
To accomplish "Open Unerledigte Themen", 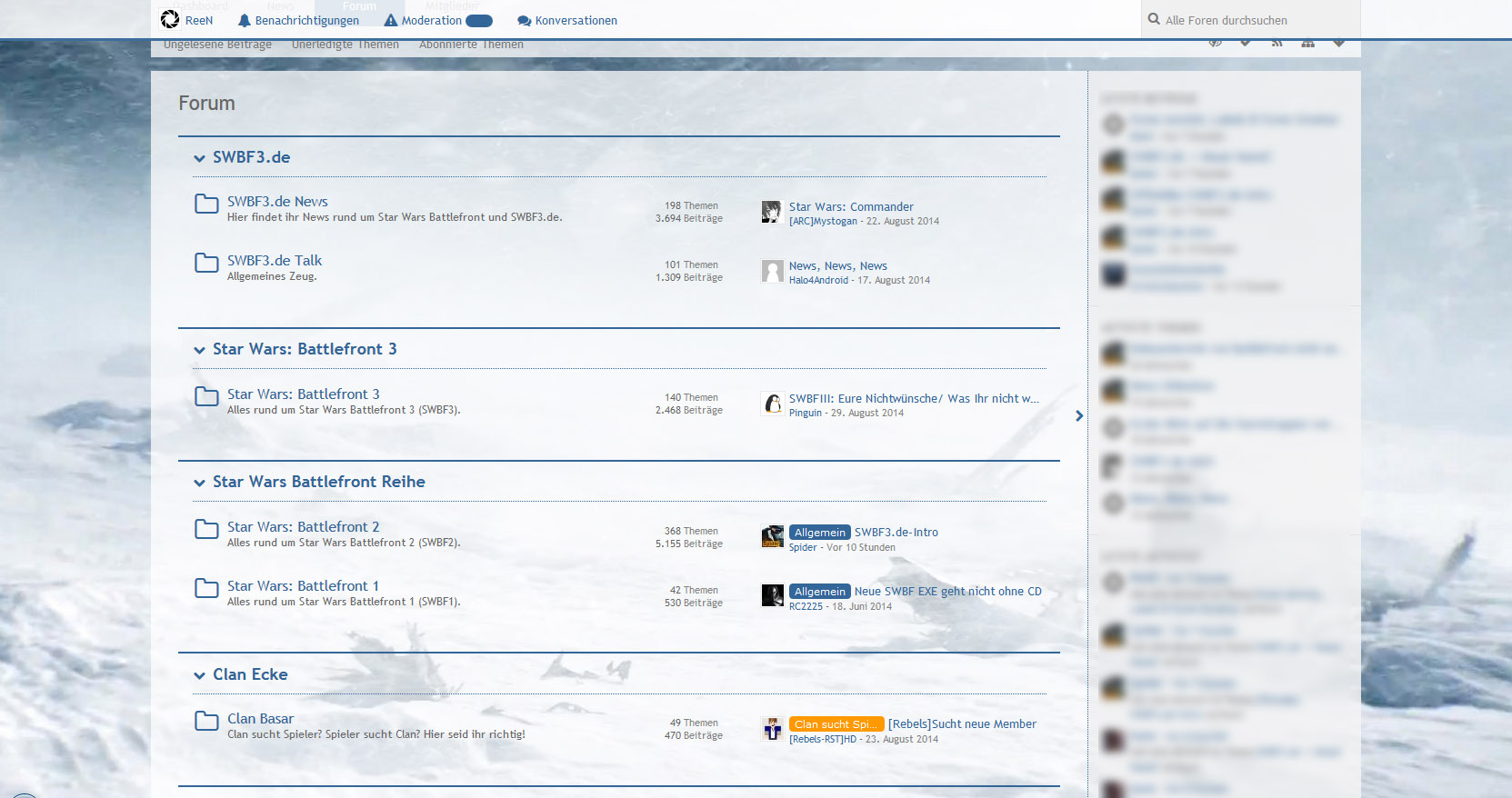I will point(345,45).
